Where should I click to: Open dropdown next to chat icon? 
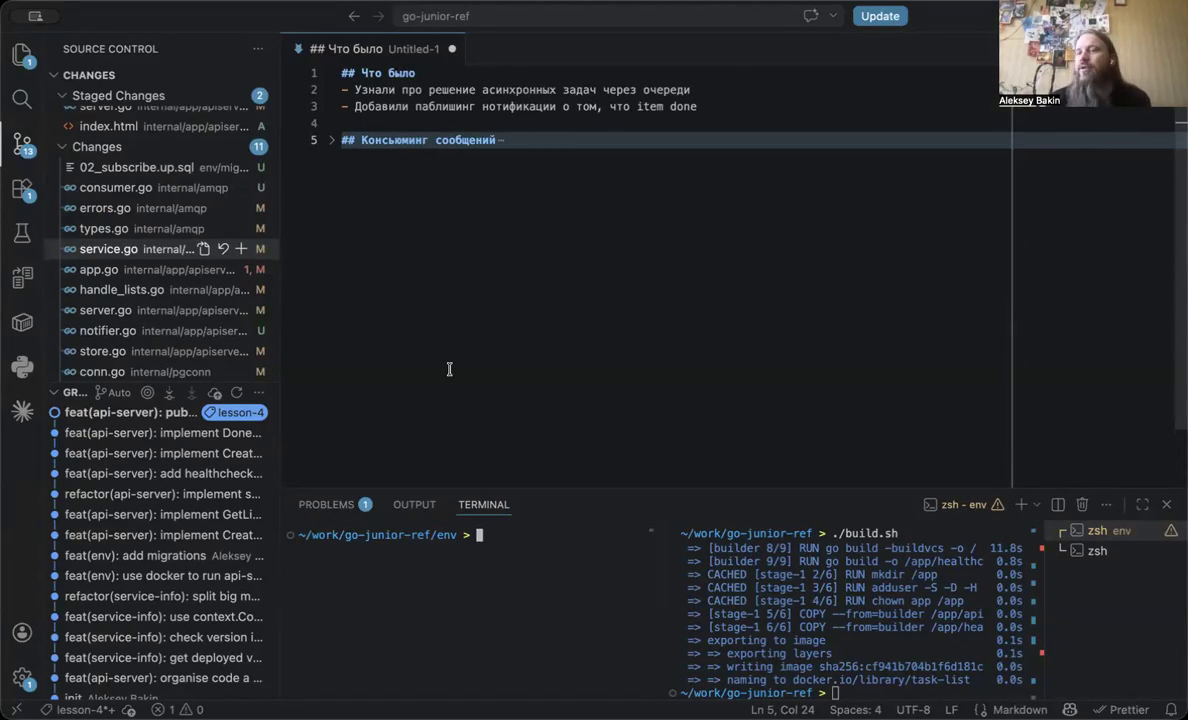coord(833,16)
